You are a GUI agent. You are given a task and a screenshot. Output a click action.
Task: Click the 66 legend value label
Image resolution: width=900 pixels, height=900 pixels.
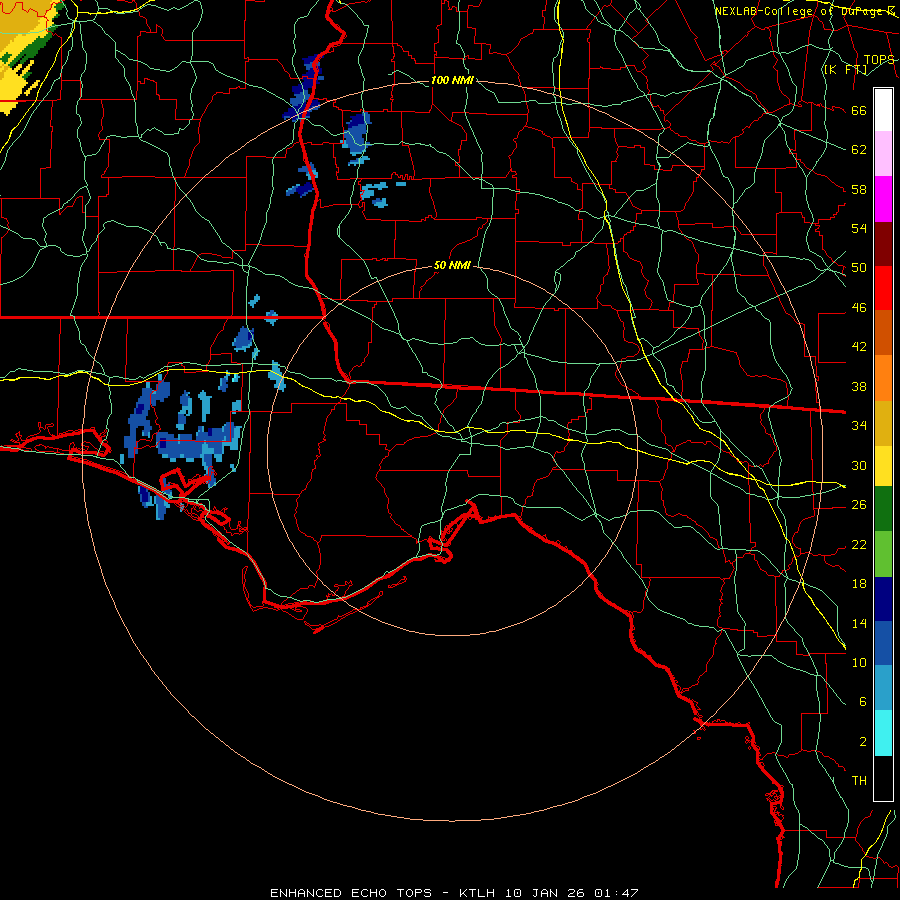tap(859, 110)
